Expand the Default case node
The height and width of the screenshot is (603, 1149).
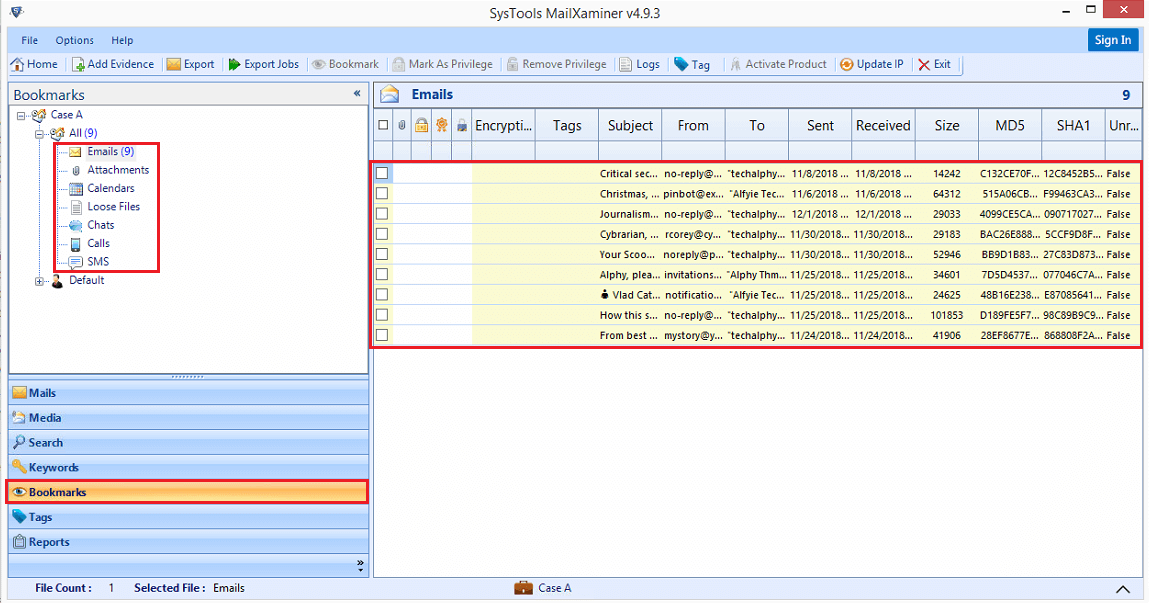pos(40,280)
